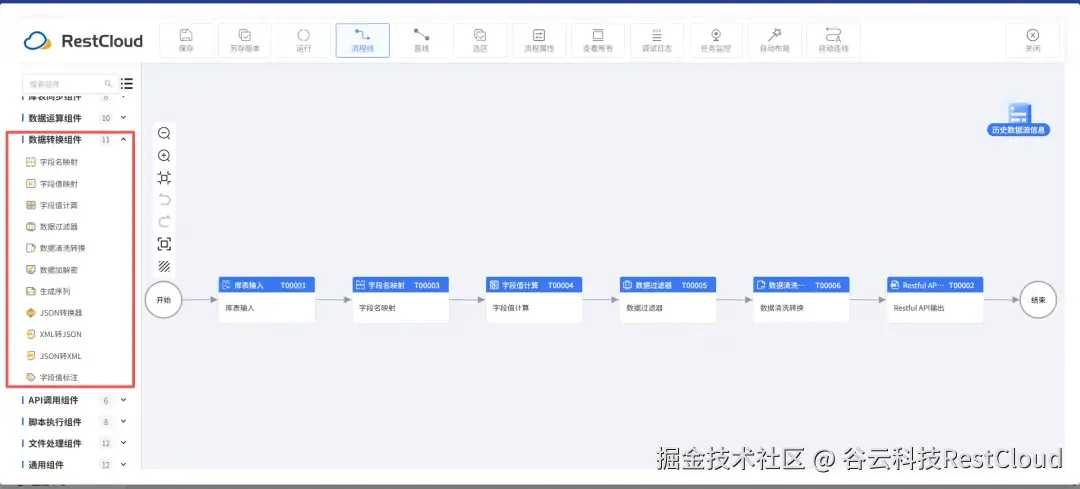The width and height of the screenshot is (1080, 489).
Task: Click the search magnifier in component search box
Action: [x=108, y=83]
